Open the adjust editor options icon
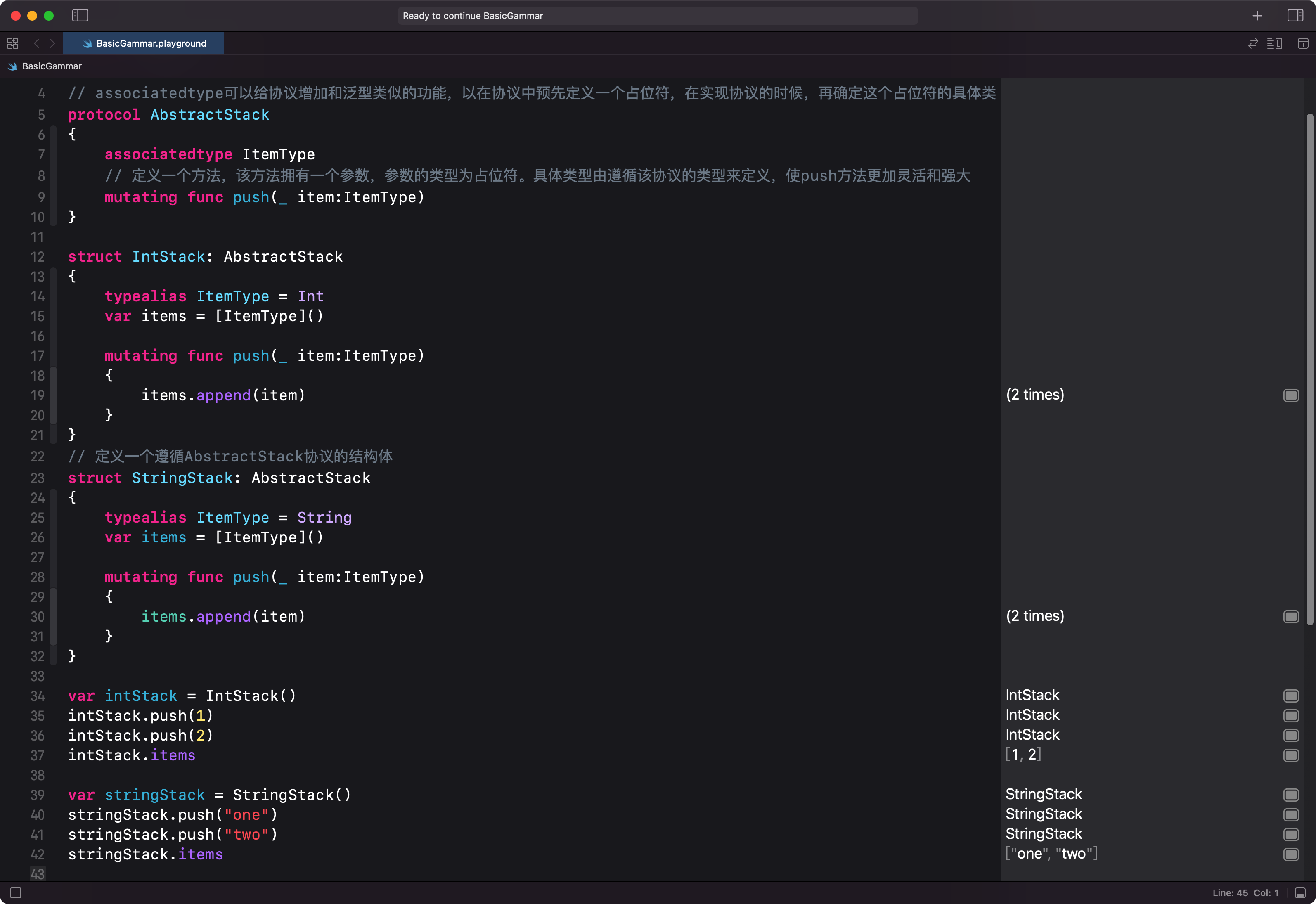 (1274, 43)
